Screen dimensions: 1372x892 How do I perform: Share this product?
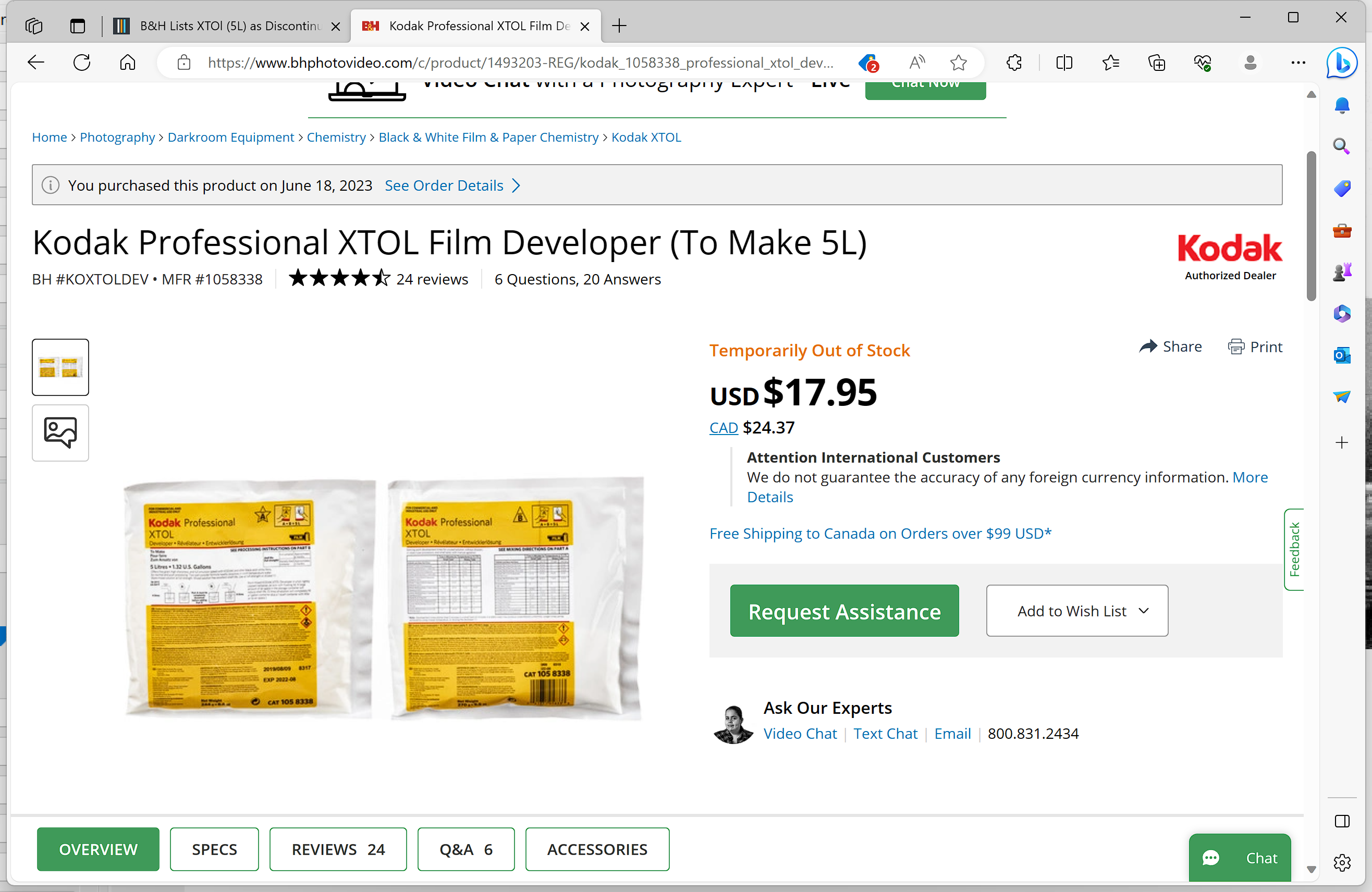1170,346
